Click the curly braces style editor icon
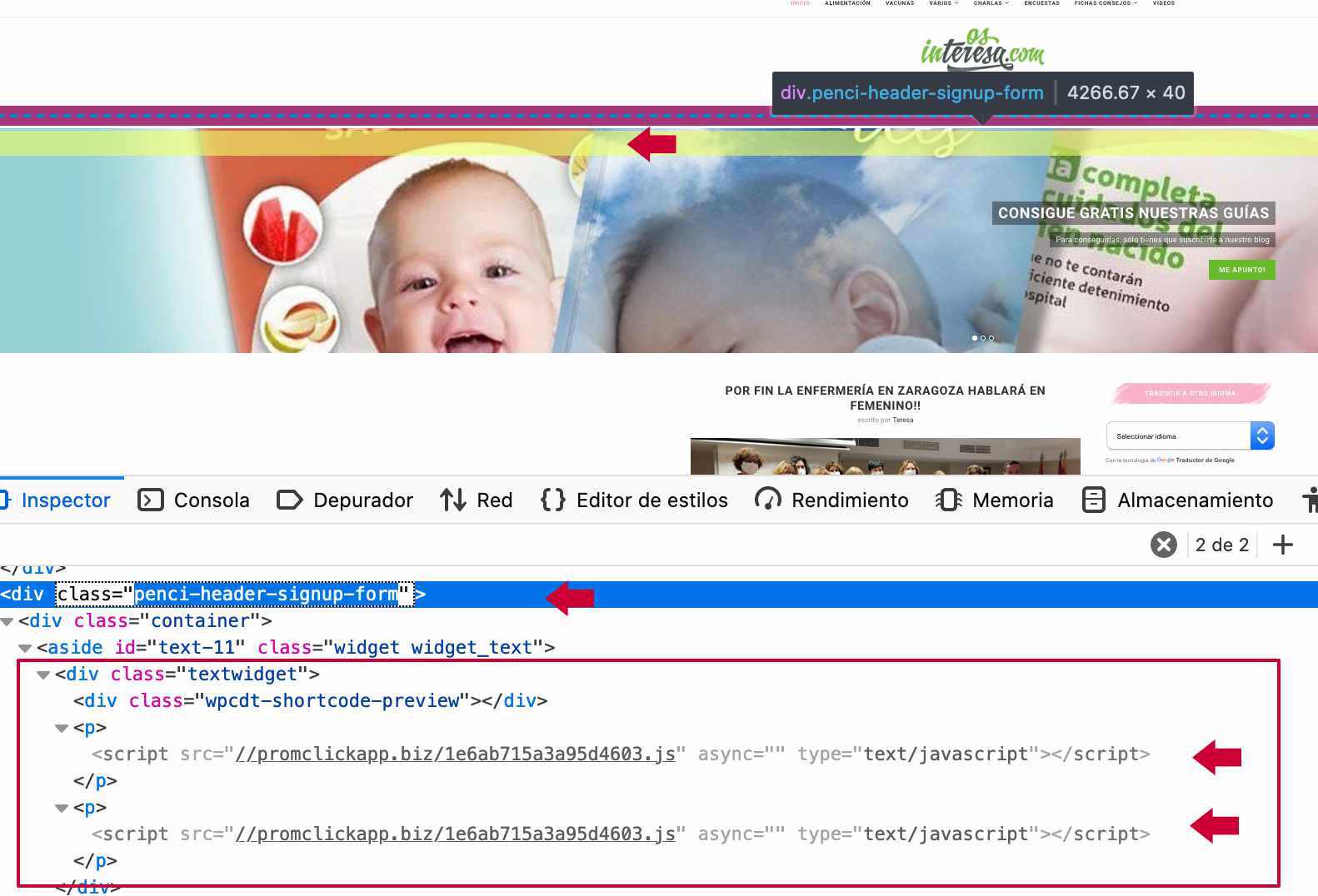The height and width of the screenshot is (896, 1318). pyautogui.click(x=553, y=500)
